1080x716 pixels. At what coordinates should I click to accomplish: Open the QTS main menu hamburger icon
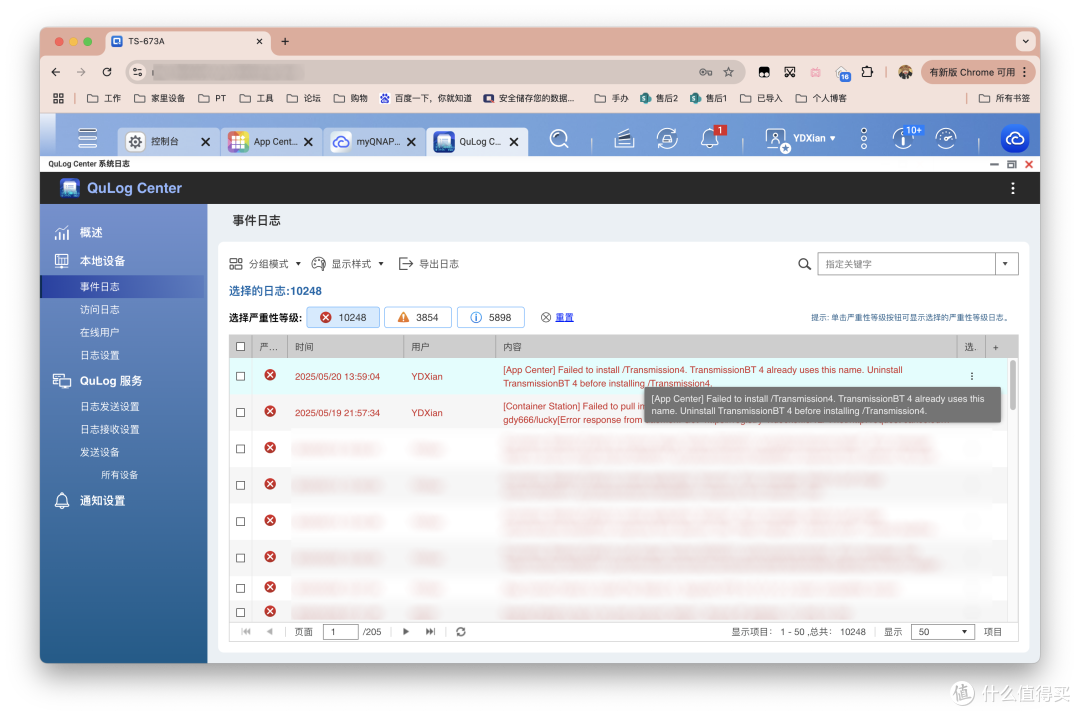point(87,138)
